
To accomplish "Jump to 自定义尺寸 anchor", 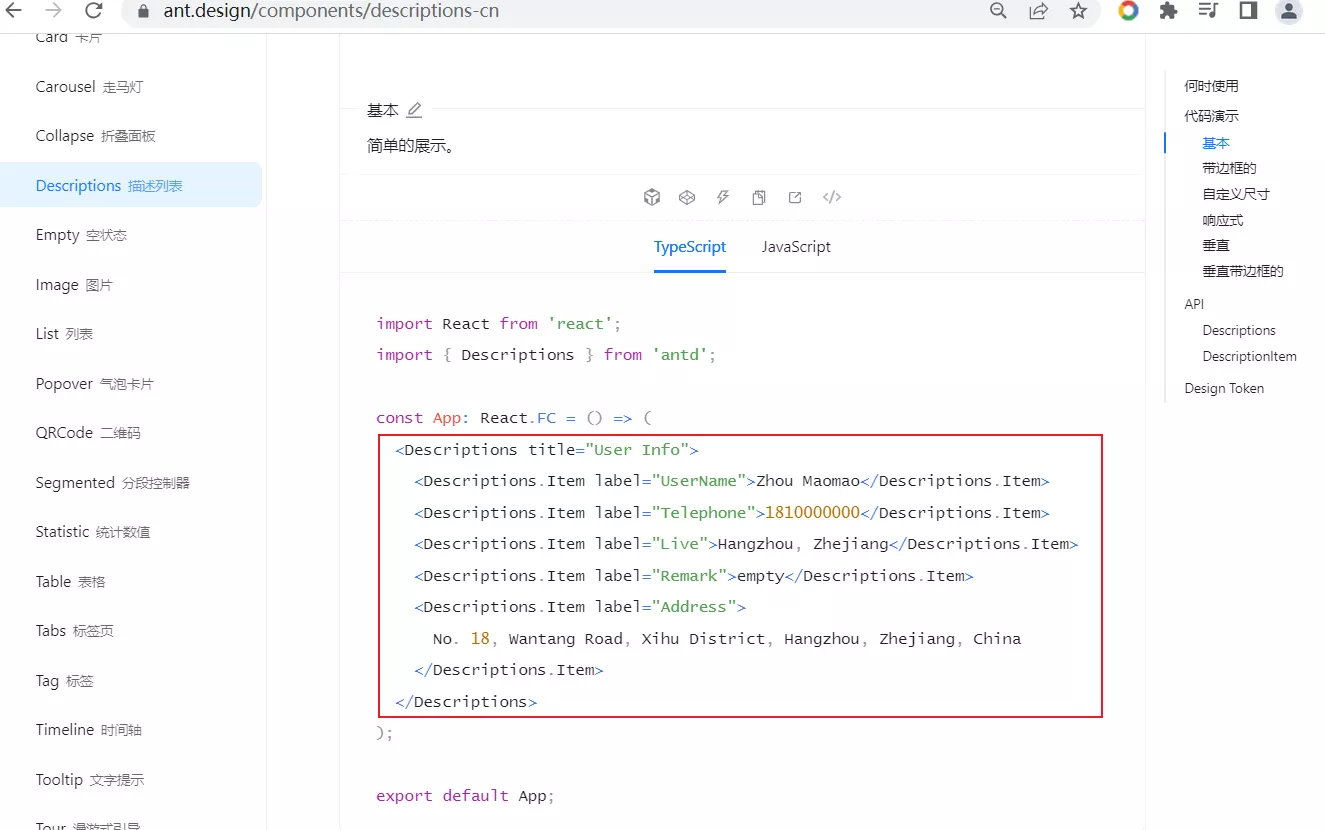I will (x=1236, y=194).
